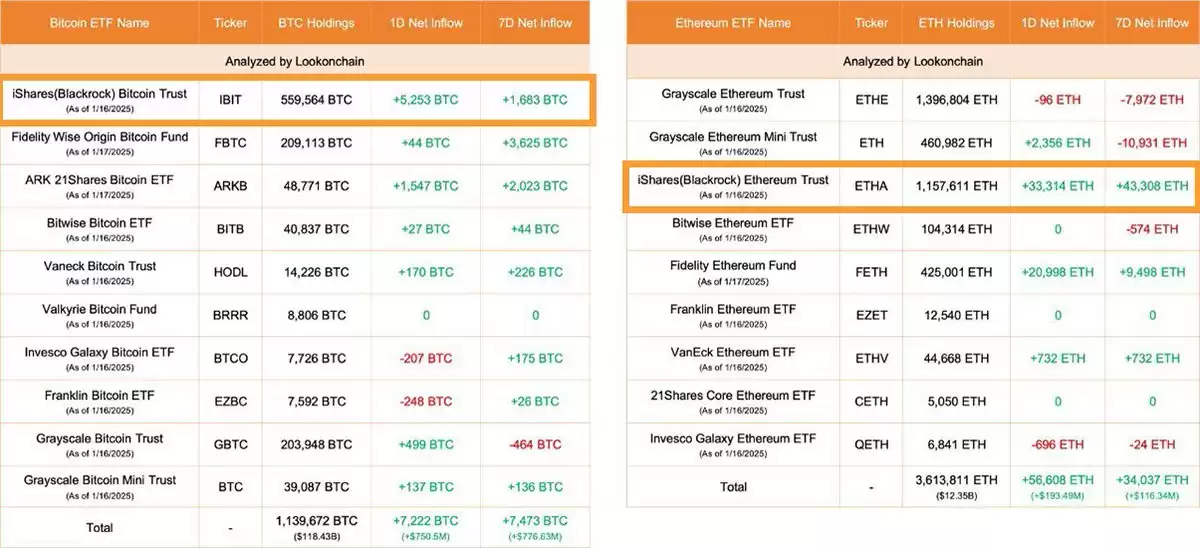The image size is (1200, 548).
Task: Click the Ethereum ETF Name column header
Action: click(x=733, y=22)
